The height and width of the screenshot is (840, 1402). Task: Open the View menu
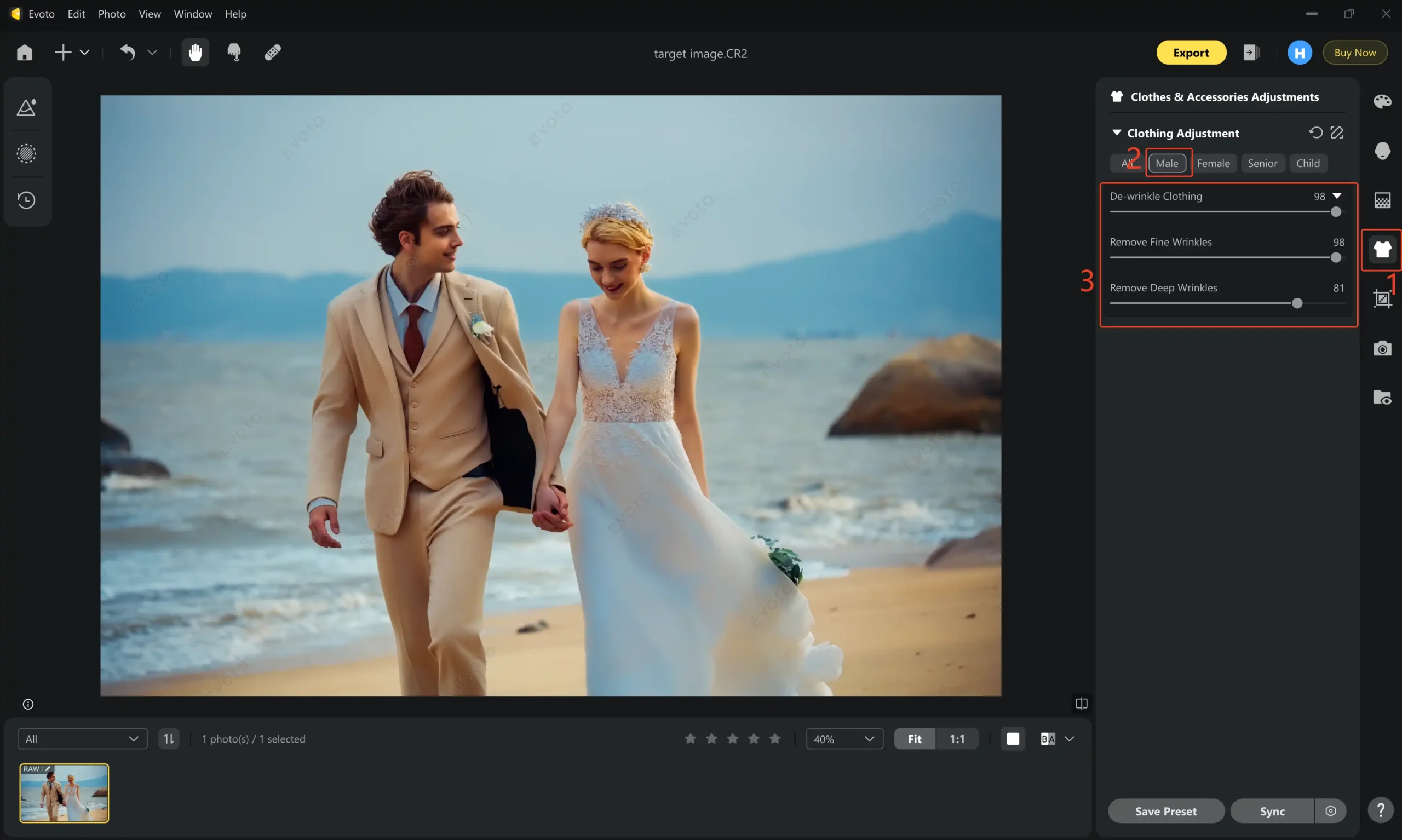(x=150, y=14)
